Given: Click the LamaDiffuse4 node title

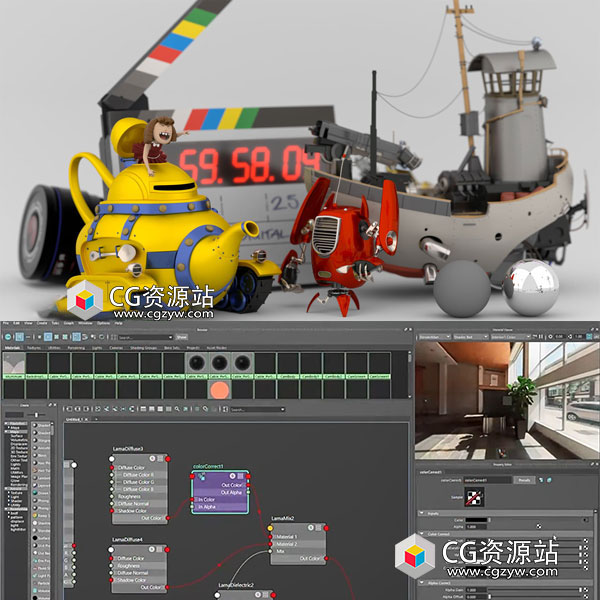Looking at the screenshot, I should [127, 539].
